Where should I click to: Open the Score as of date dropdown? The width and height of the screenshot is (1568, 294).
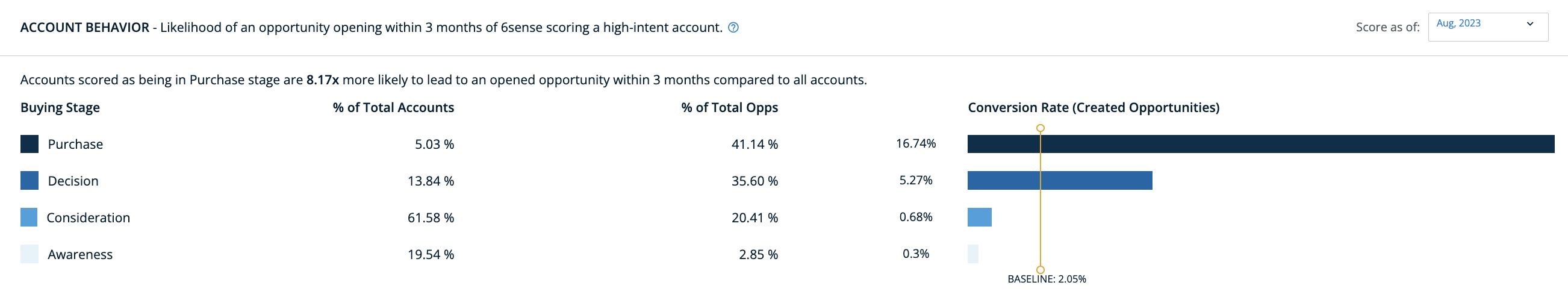click(x=1488, y=27)
